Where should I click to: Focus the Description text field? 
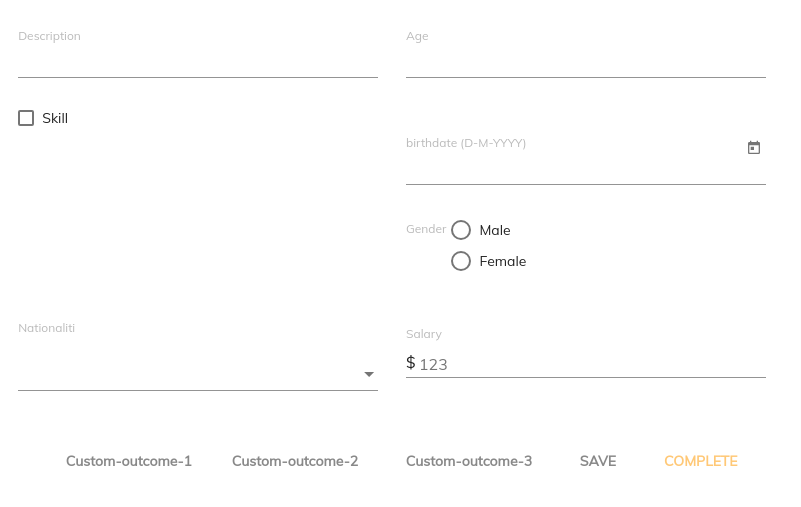(197, 62)
